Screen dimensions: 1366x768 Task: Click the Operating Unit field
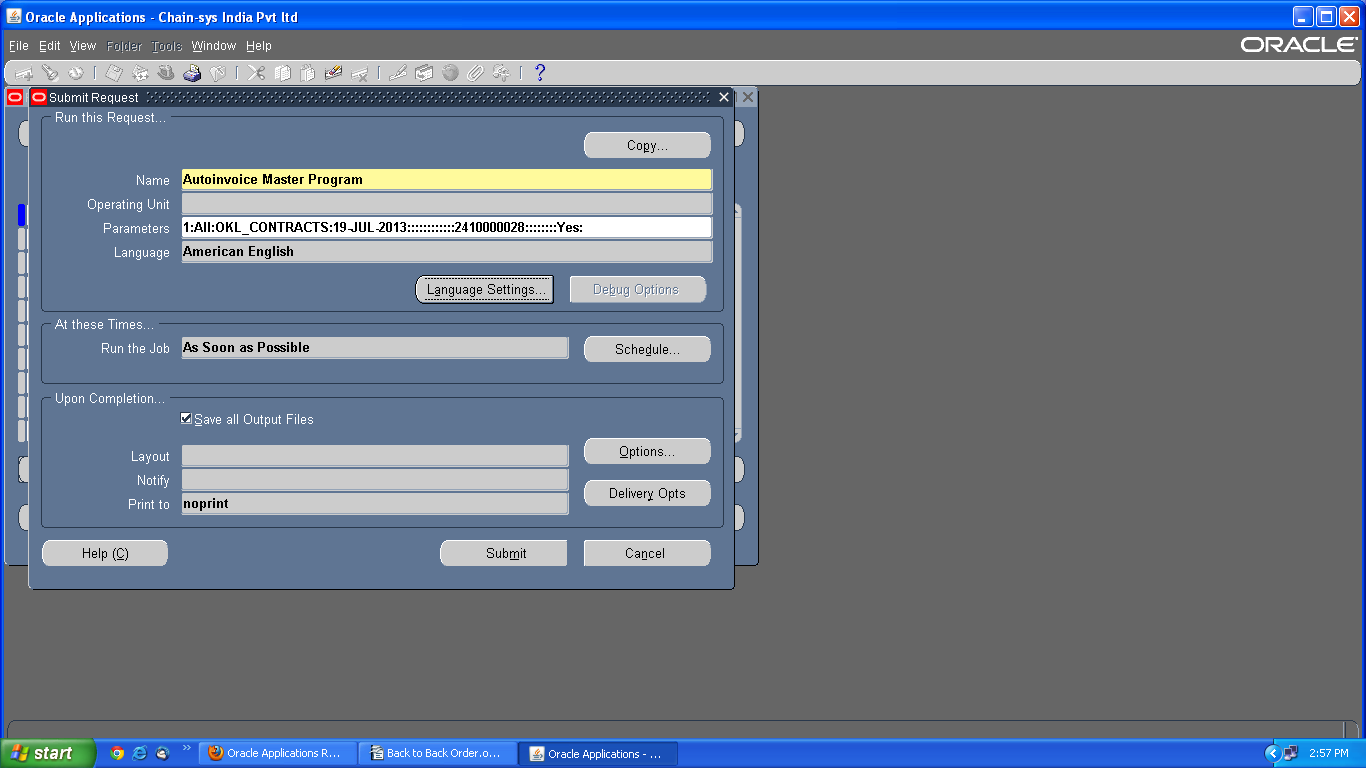pyautogui.click(x=446, y=204)
